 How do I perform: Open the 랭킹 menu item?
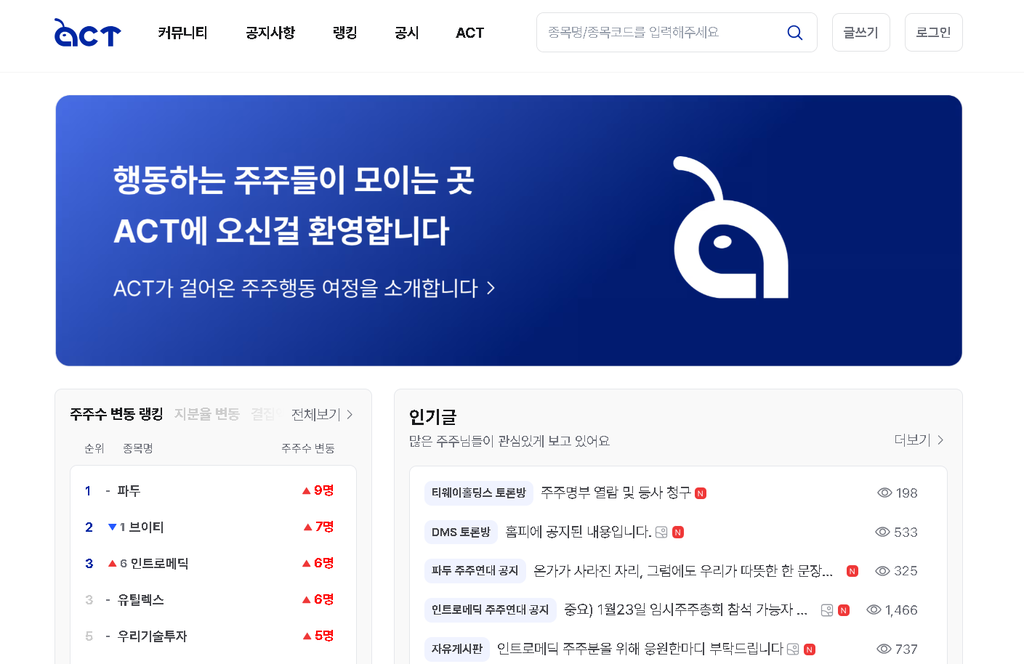click(x=344, y=33)
